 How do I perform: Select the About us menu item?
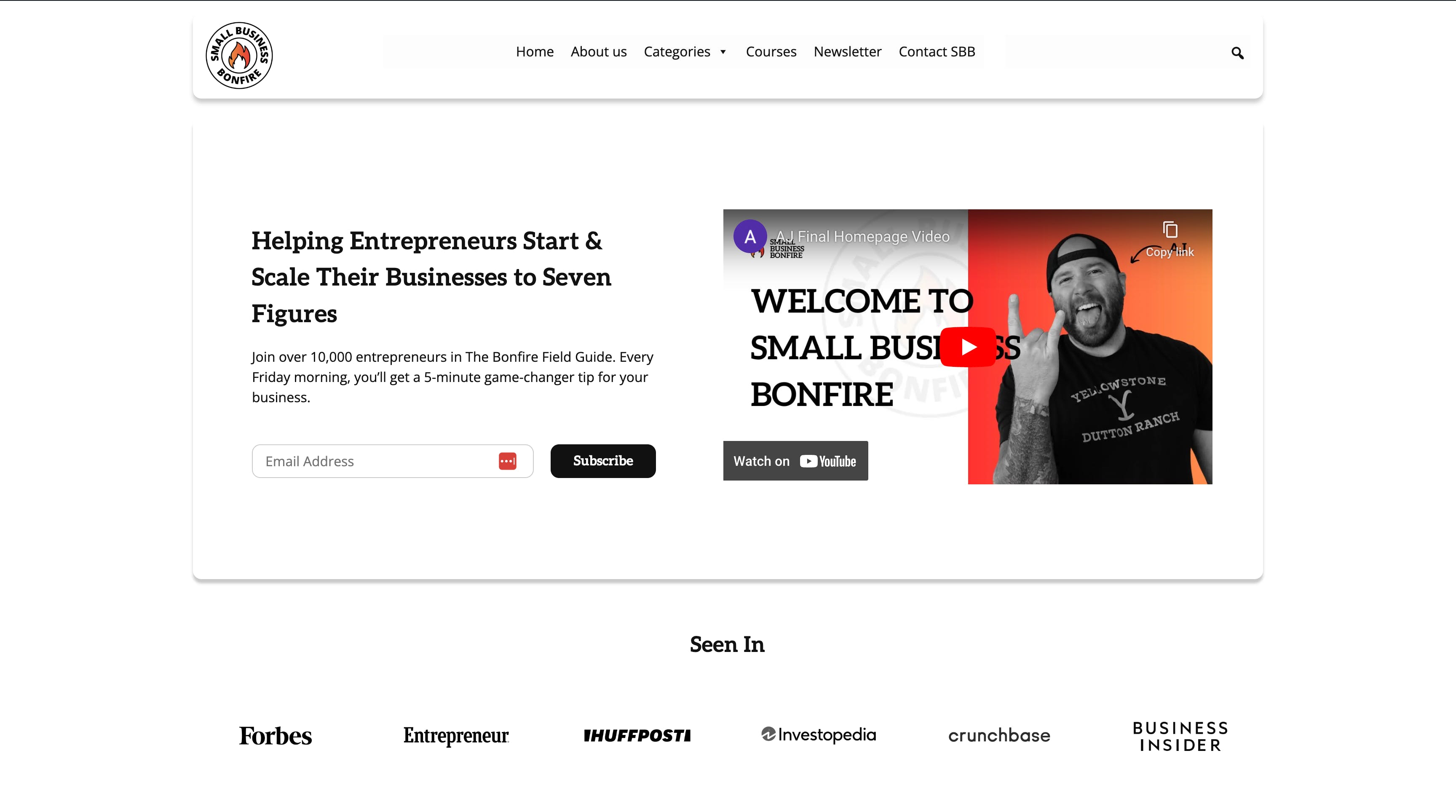(598, 51)
